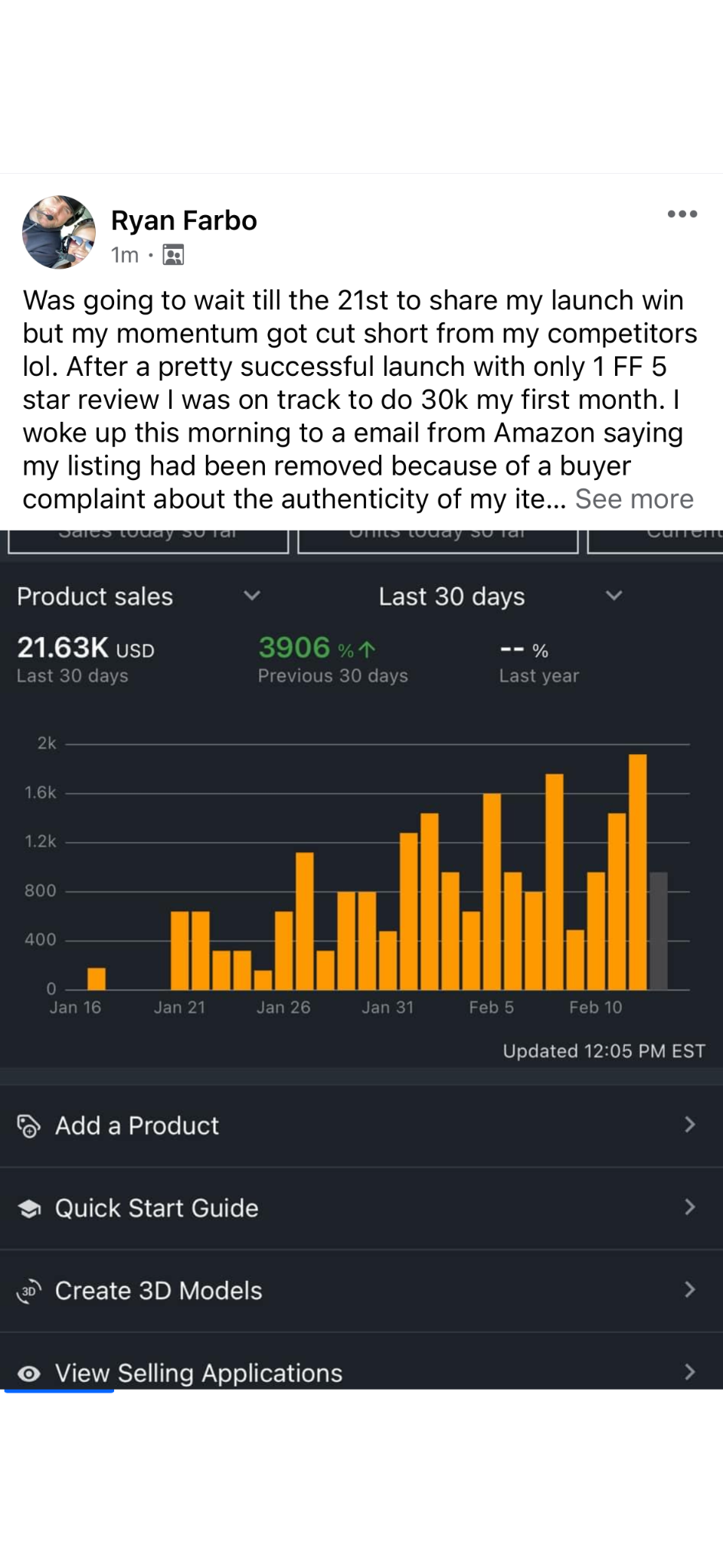Select the tallest orange sales bar
Image resolution: width=723 pixels, height=1568 pixels.
[637, 871]
